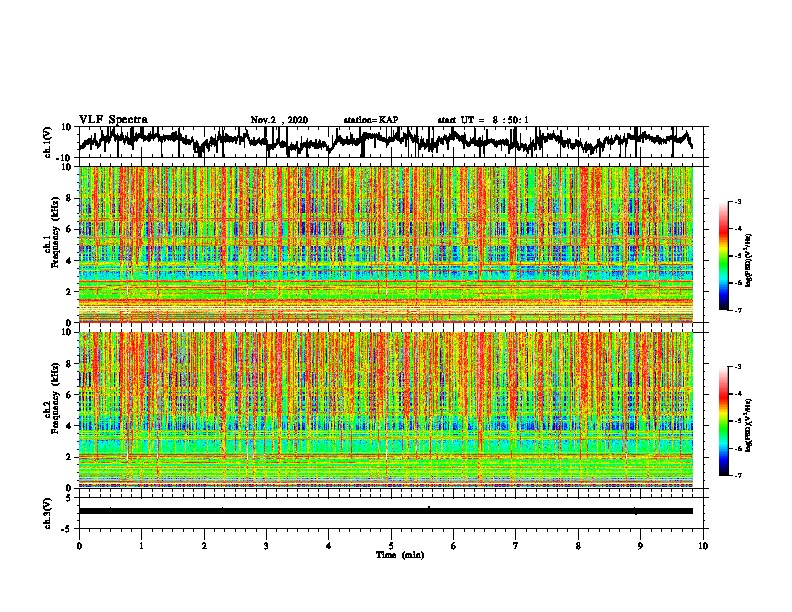Click the "9" time axis tick label
Viewport: 792px width, 612px height.
point(640,546)
